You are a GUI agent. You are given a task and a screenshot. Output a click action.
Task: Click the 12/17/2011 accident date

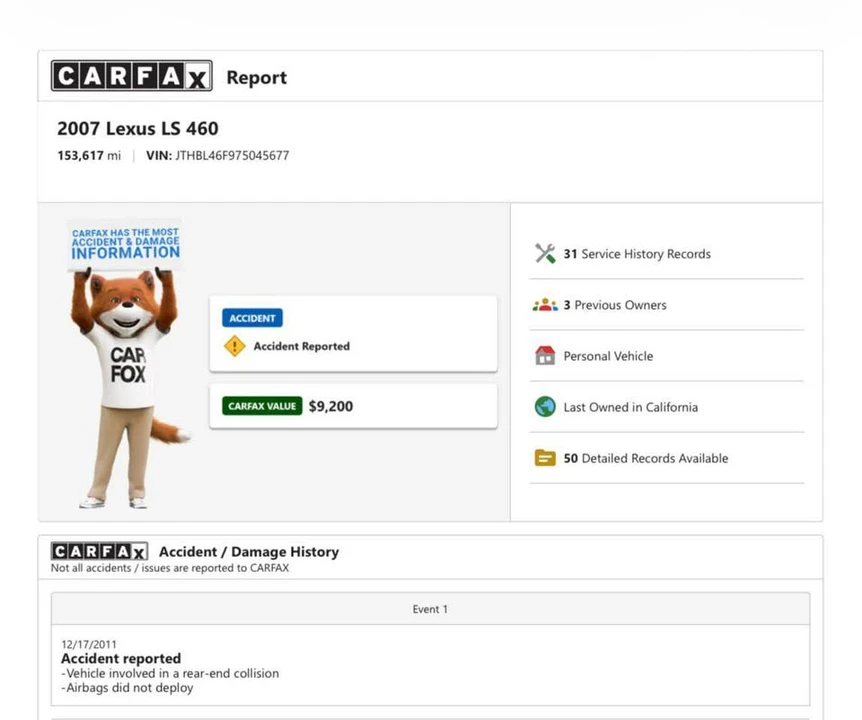(x=89, y=644)
